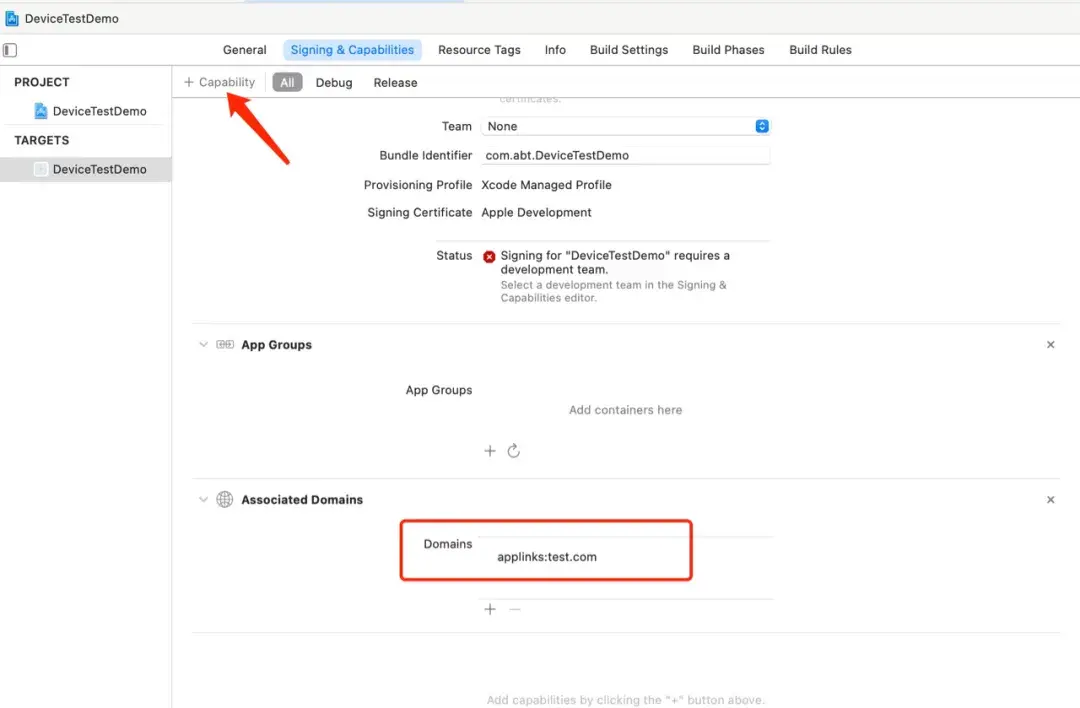Image resolution: width=1080 pixels, height=708 pixels.
Task: Click the Associated Domains globe icon
Action: [x=225, y=500]
